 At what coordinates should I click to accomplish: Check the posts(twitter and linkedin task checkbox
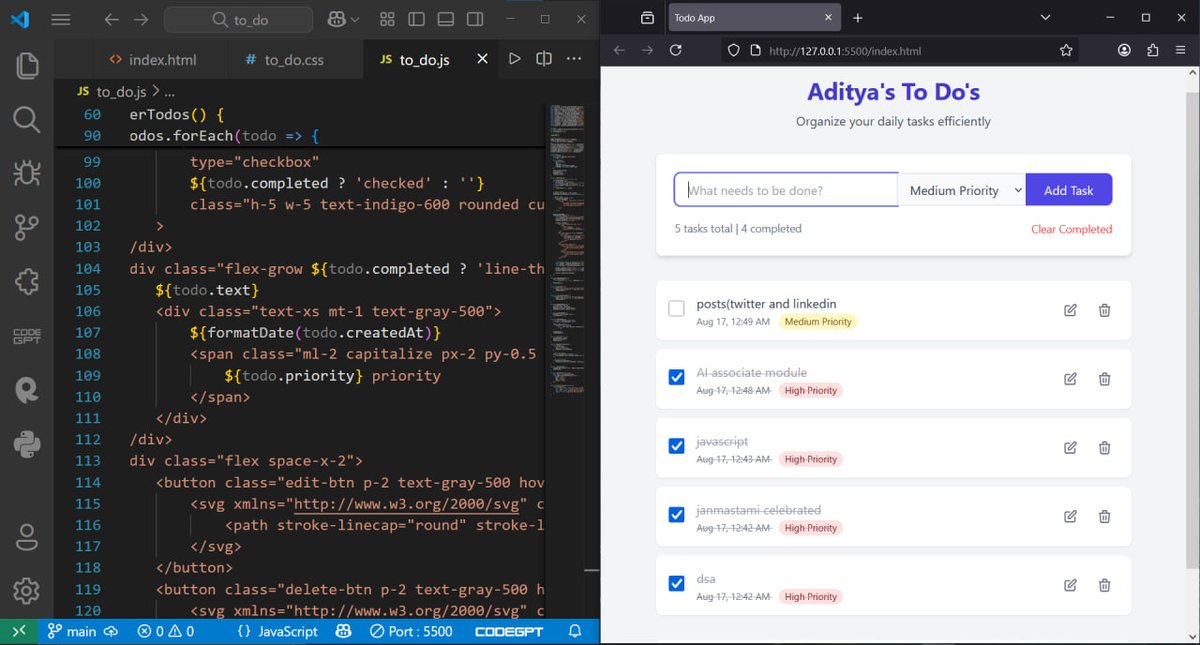pyautogui.click(x=676, y=309)
